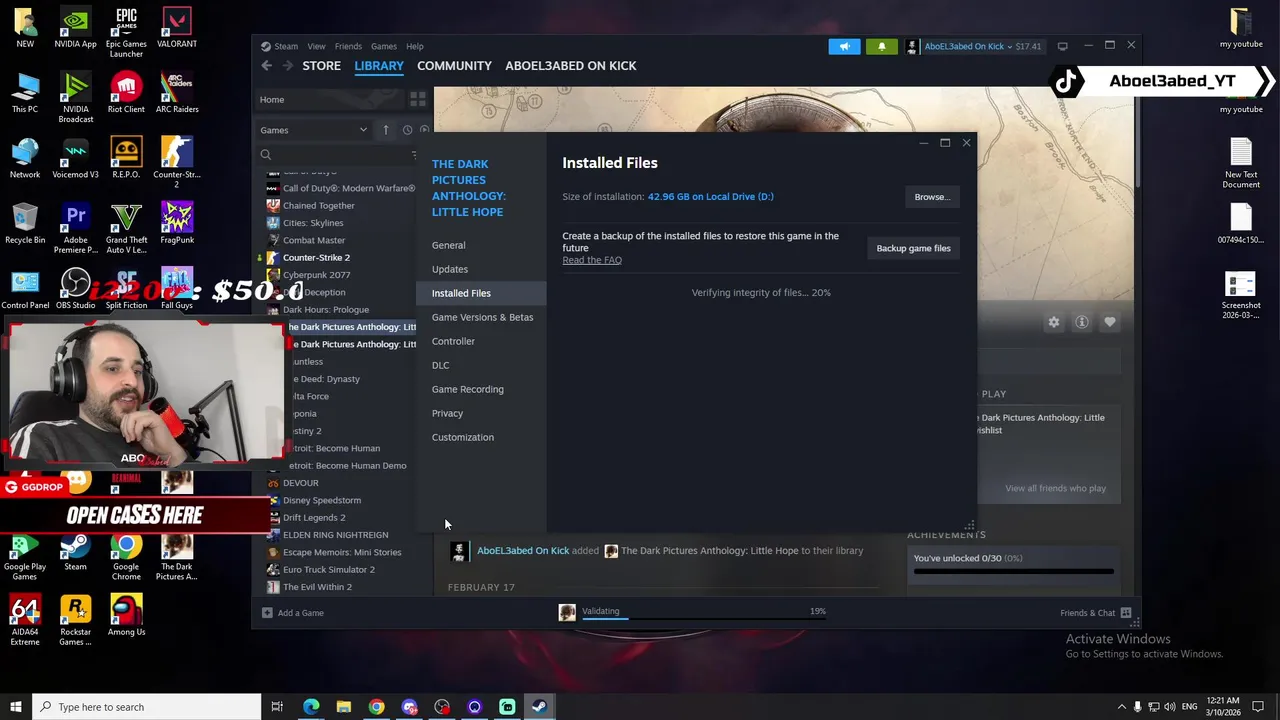
Task: Switch library to grid collections view icon
Action: pyautogui.click(x=418, y=99)
